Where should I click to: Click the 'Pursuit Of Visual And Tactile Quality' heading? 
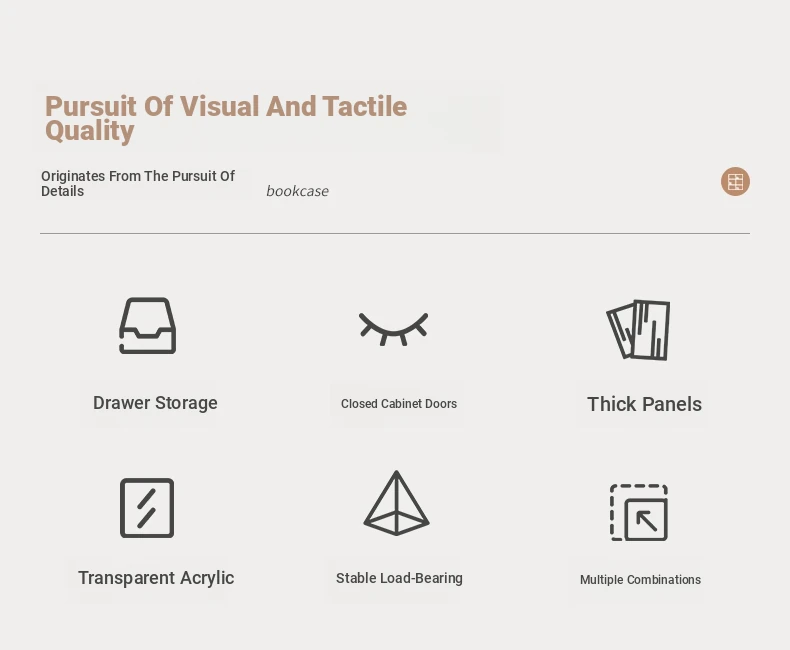(x=226, y=119)
